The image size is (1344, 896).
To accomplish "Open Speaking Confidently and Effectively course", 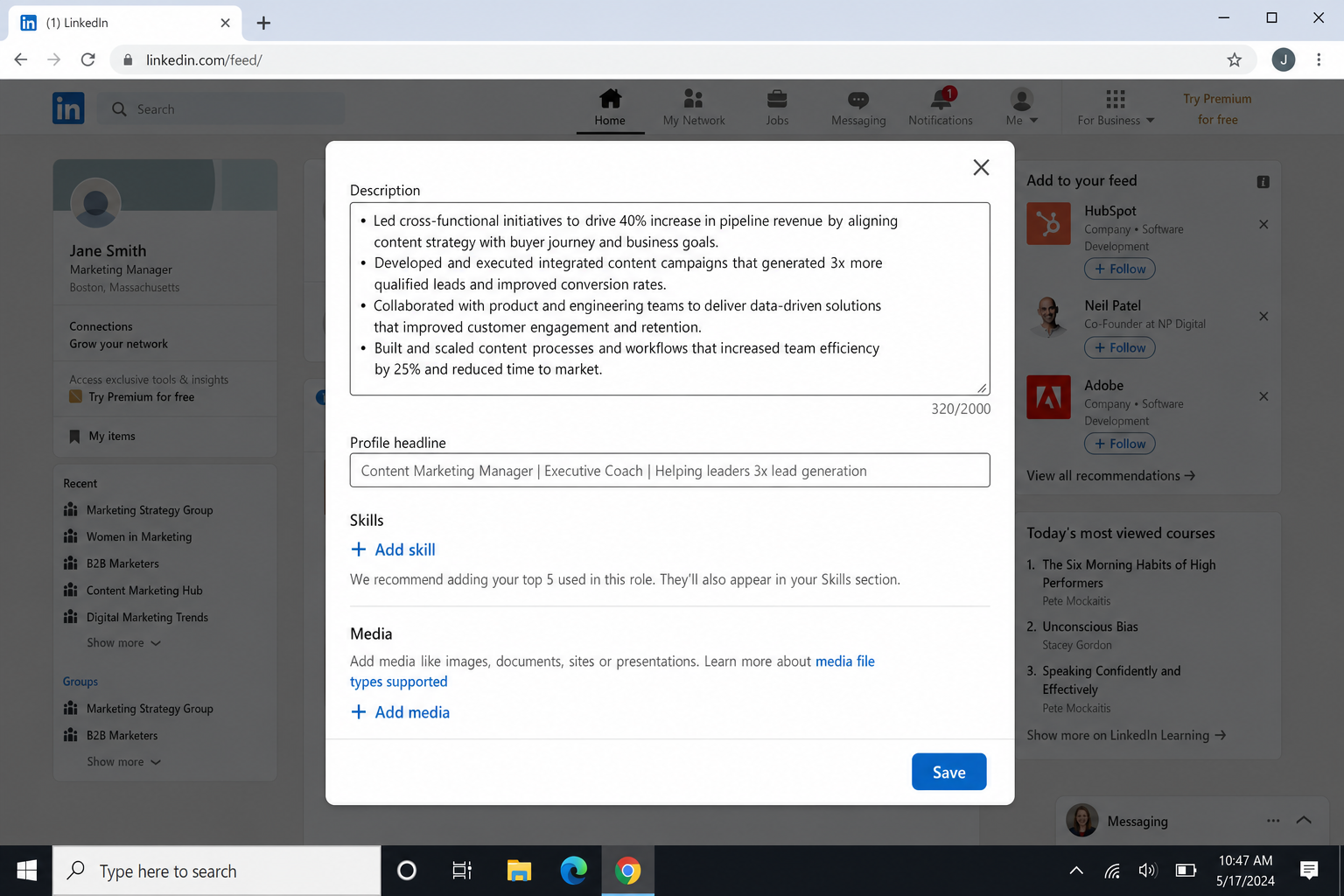I will (x=1111, y=680).
